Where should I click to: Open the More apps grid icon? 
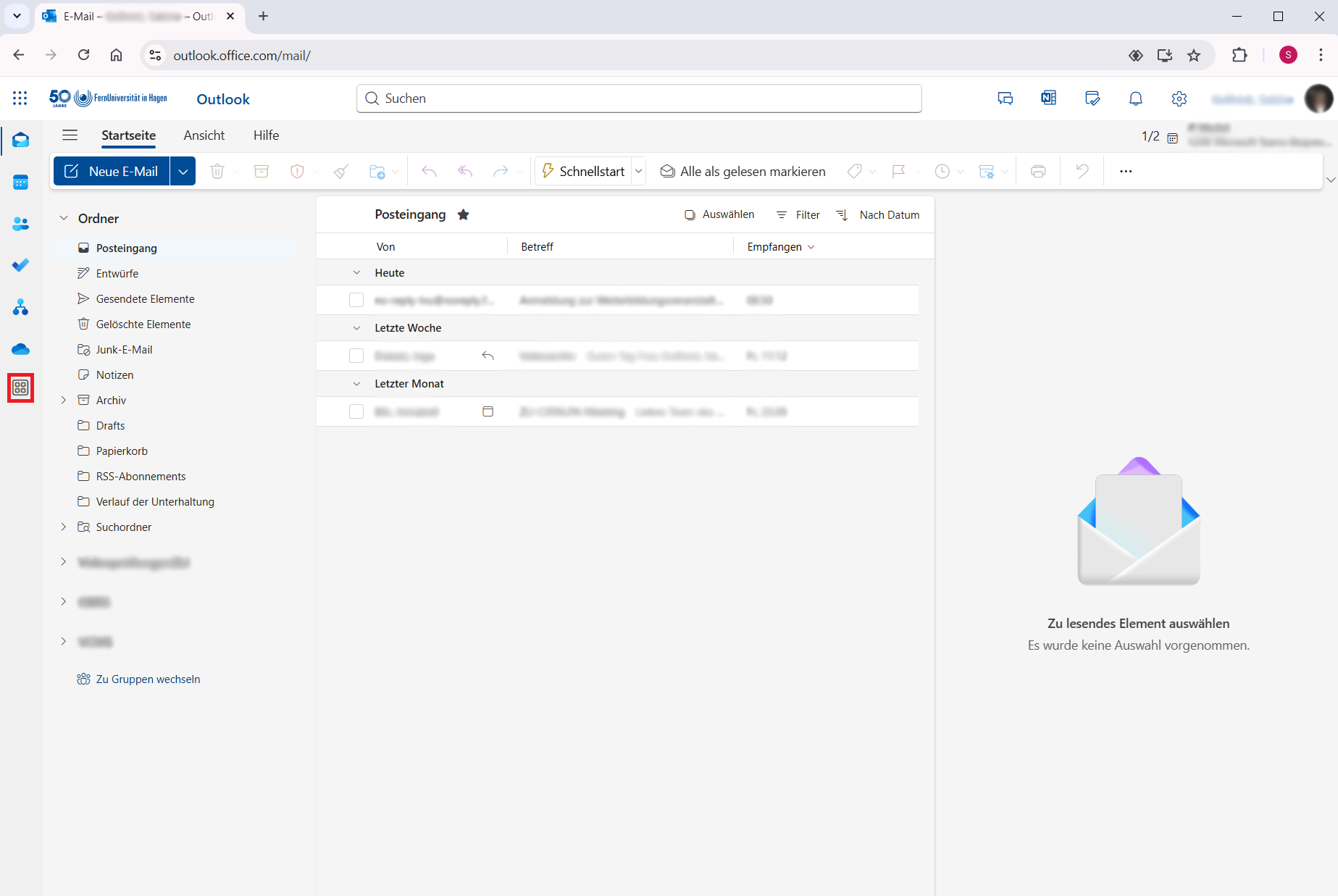click(x=20, y=388)
